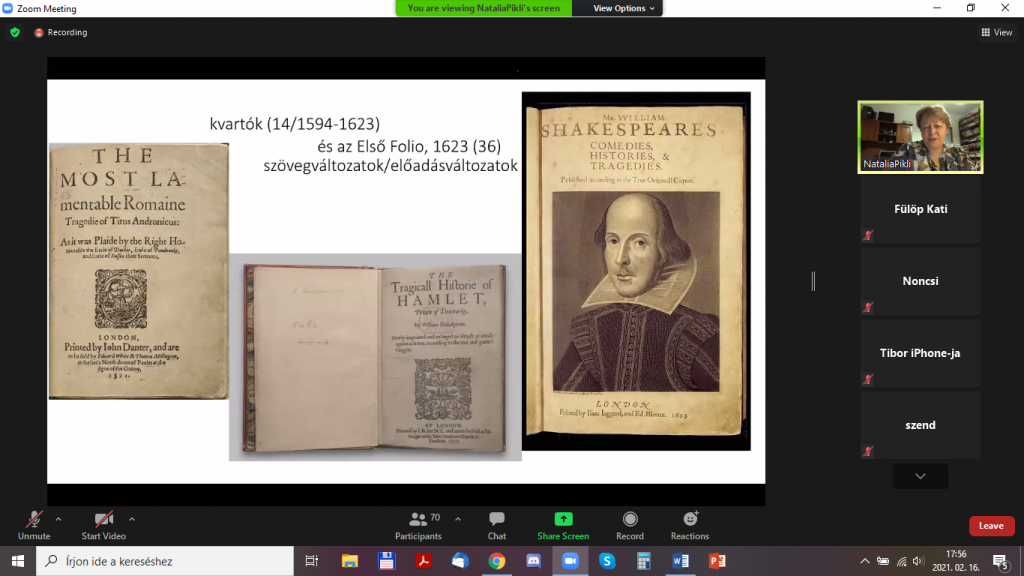Open the volume control in system tray
The height and width of the screenshot is (576, 1024).
[918, 561]
